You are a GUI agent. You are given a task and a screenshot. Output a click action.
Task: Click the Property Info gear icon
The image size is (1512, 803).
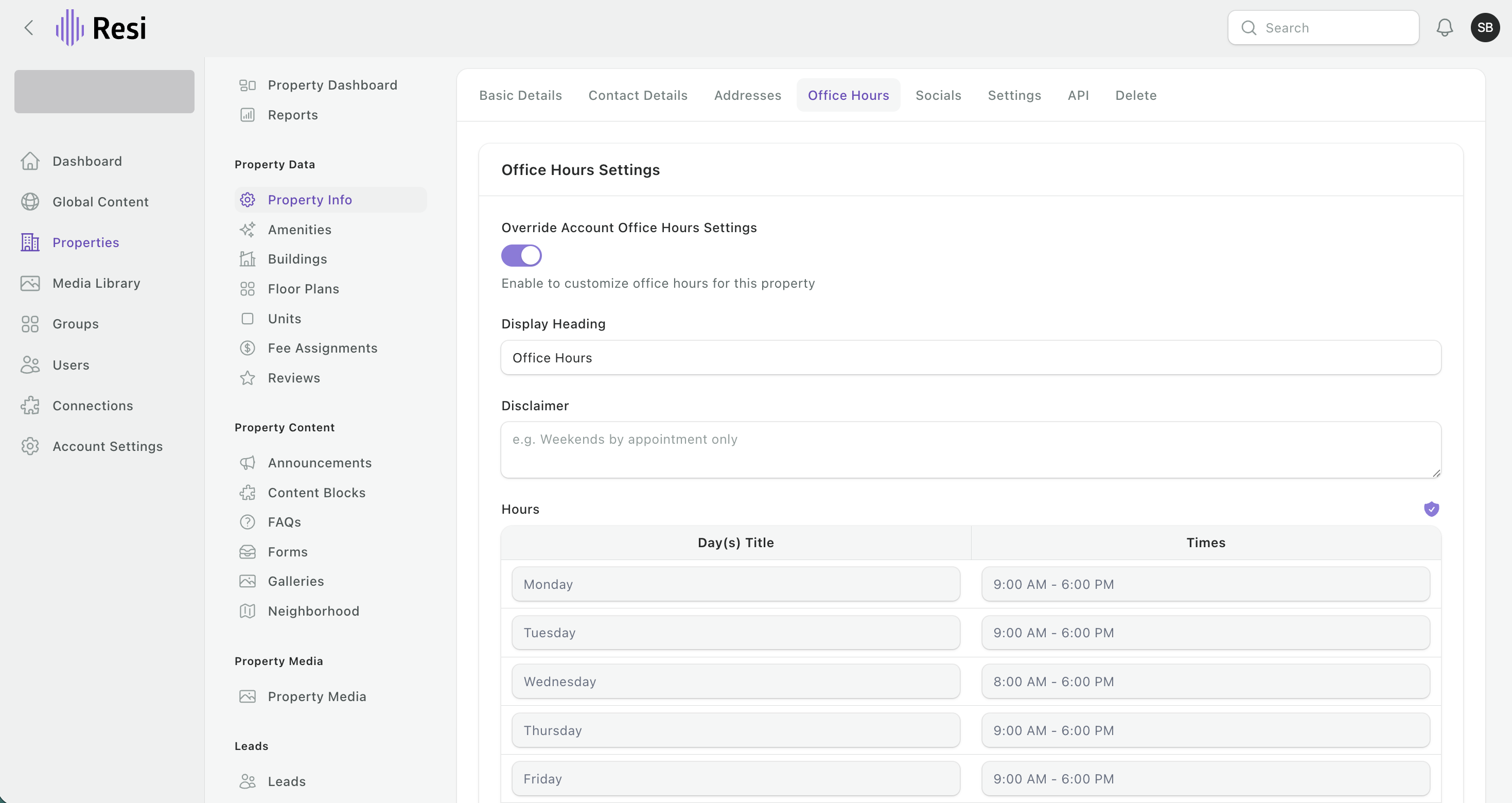point(248,200)
